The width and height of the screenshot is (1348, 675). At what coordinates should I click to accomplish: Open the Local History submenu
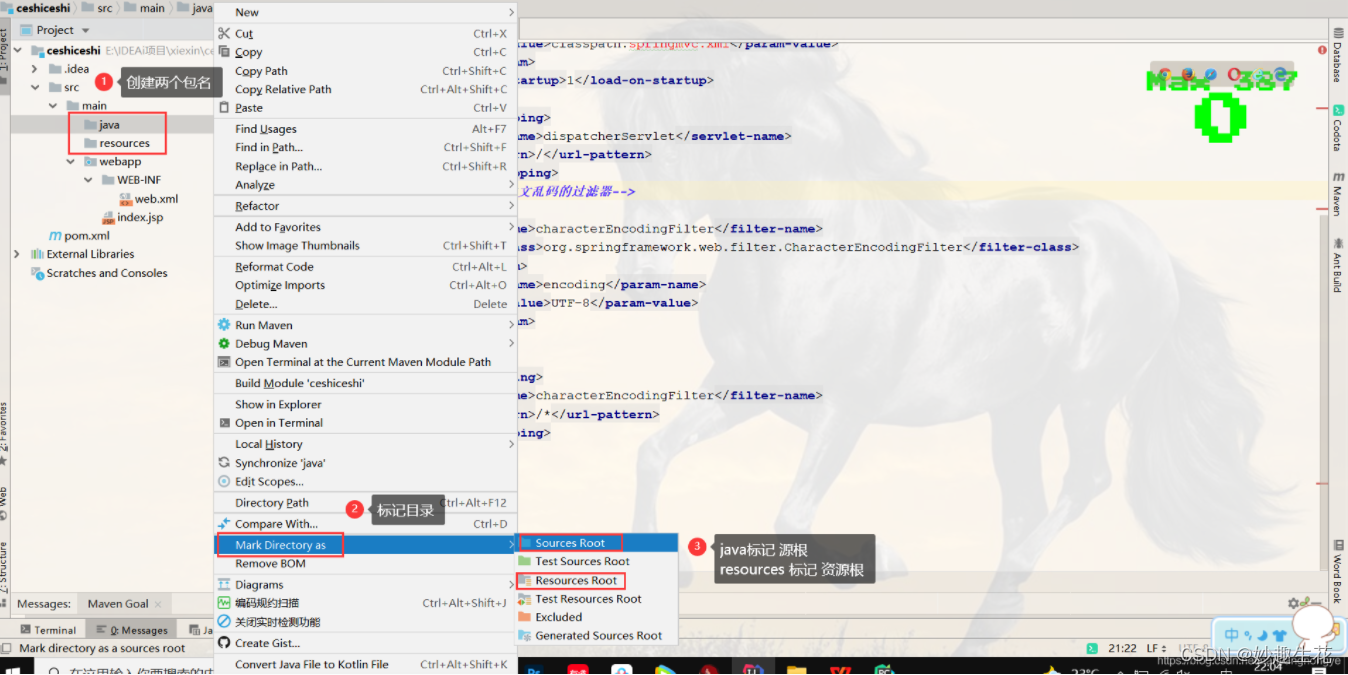365,444
